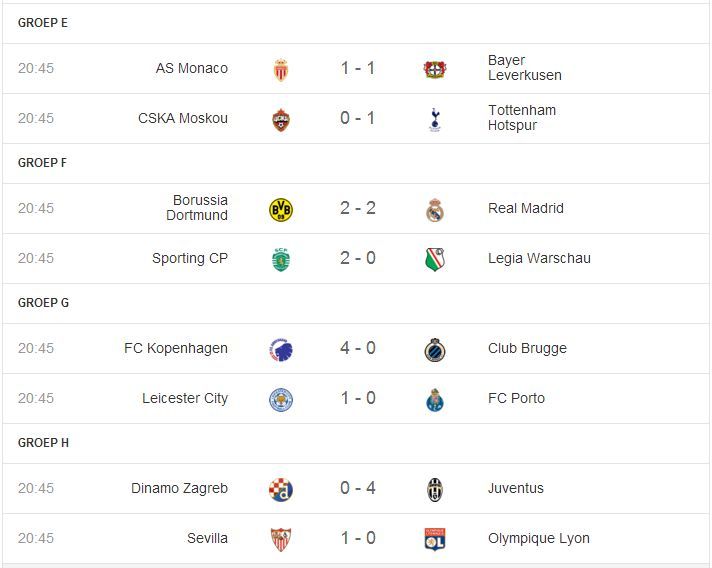This screenshot has width=712, height=568.
Task: Click the Bayer Leverkusen club crest
Action: (435, 69)
